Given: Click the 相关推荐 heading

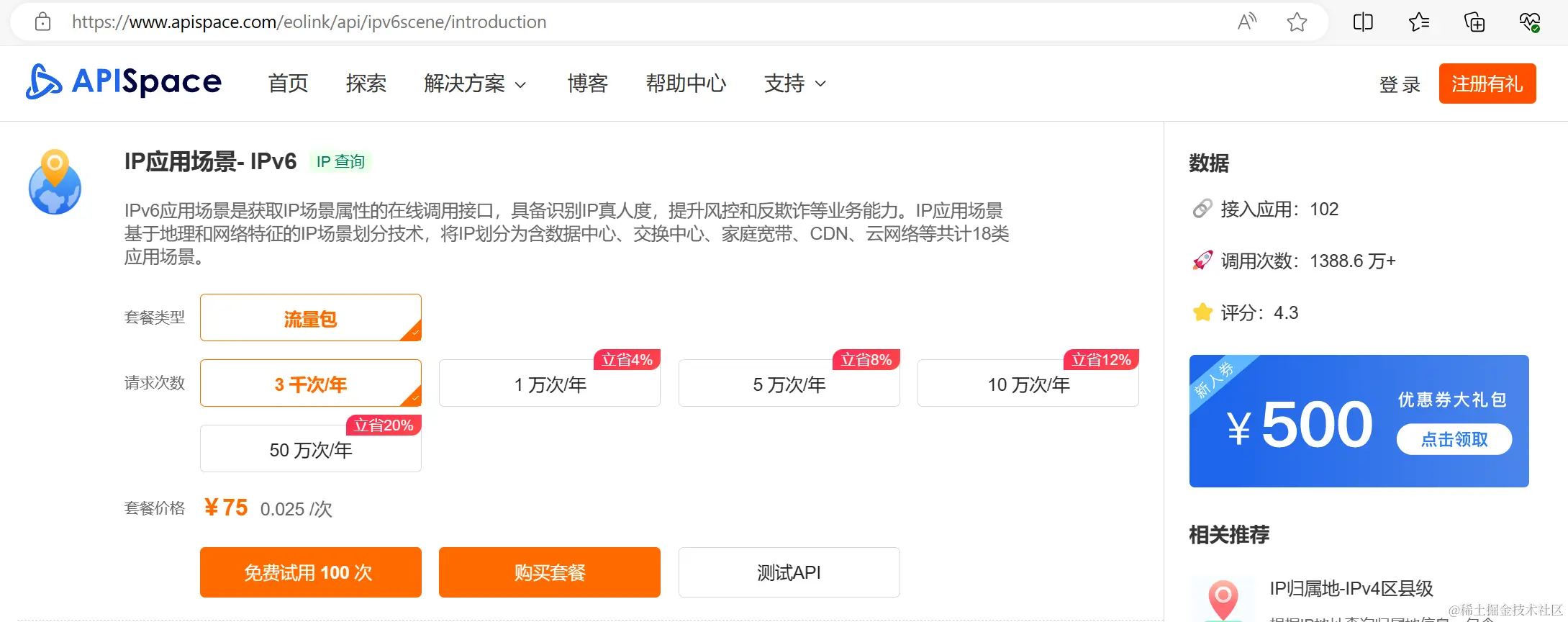Looking at the screenshot, I should (x=1229, y=534).
